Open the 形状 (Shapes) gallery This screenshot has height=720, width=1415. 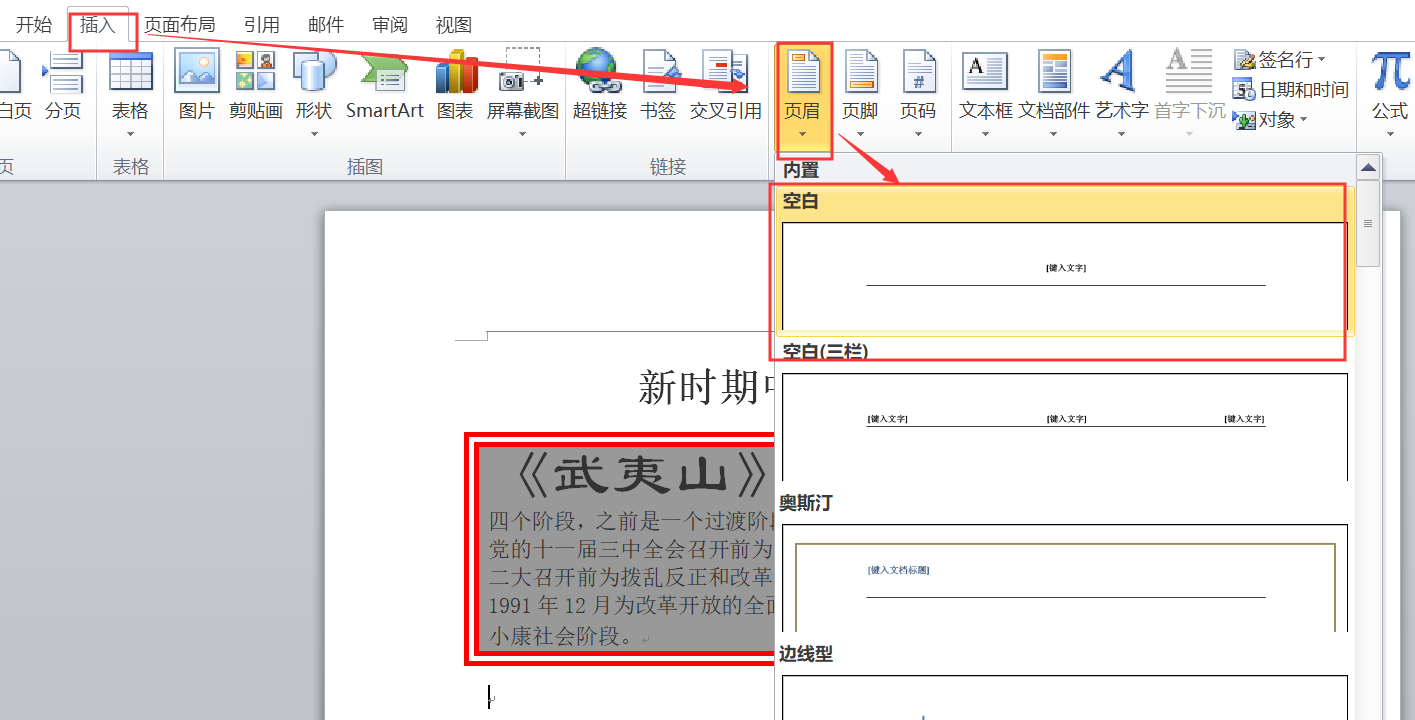tap(314, 95)
